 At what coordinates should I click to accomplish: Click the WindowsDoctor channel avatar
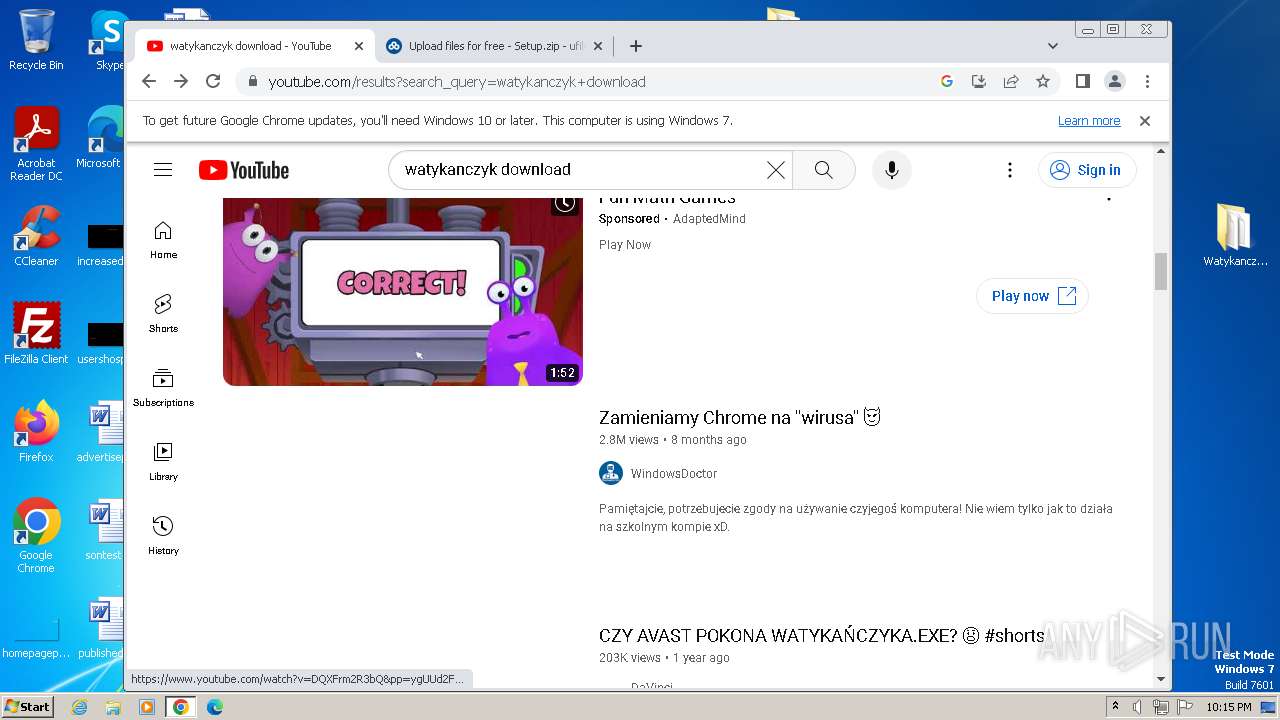point(611,473)
